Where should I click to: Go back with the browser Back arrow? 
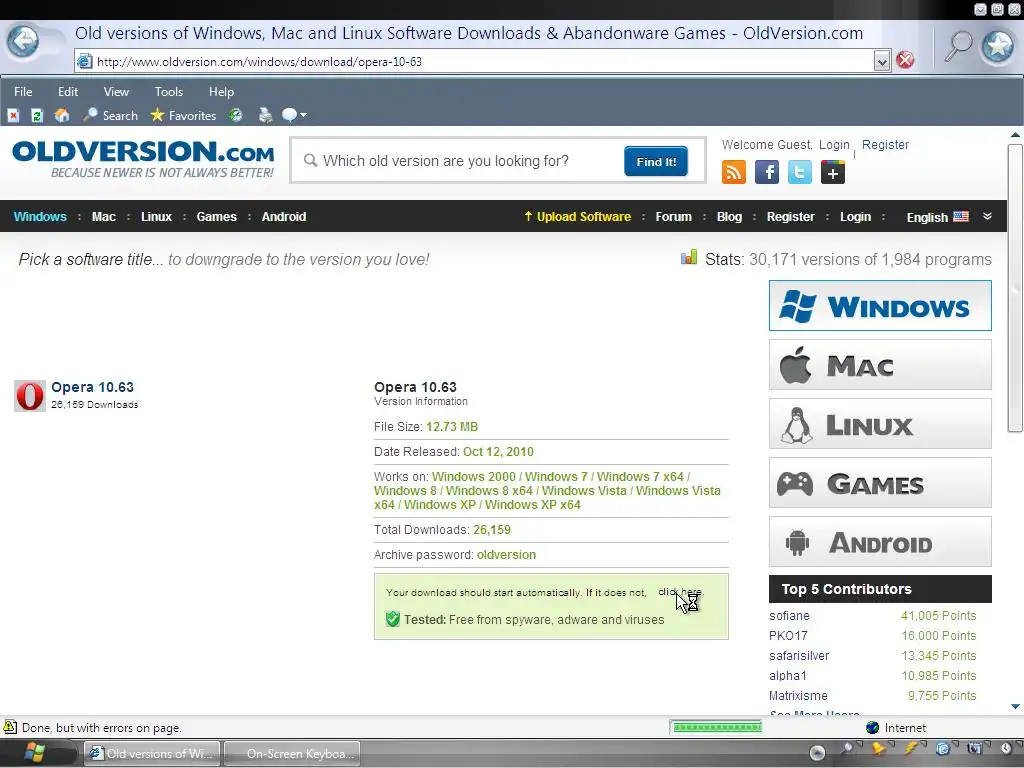[x=23, y=42]
